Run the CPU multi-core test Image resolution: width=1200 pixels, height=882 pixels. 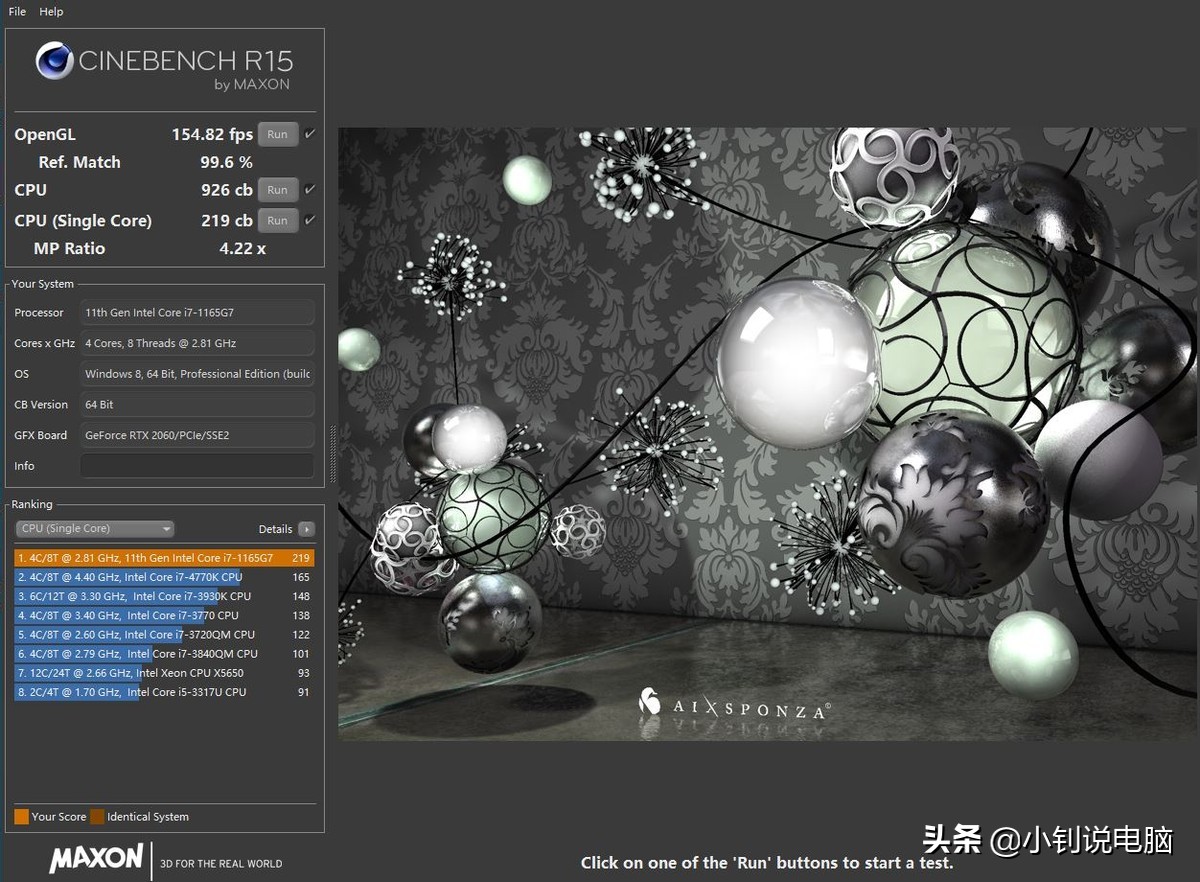[278, 189]
